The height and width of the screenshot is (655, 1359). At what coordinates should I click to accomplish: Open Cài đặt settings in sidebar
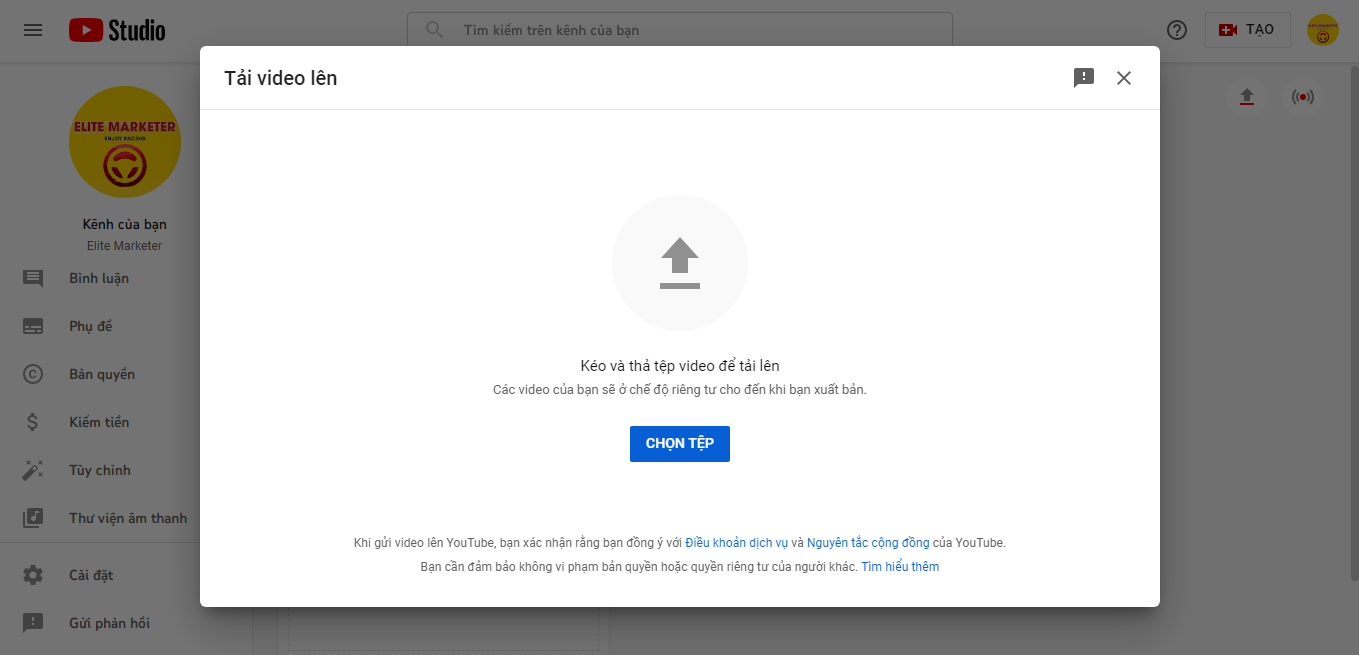click(91, 575)
